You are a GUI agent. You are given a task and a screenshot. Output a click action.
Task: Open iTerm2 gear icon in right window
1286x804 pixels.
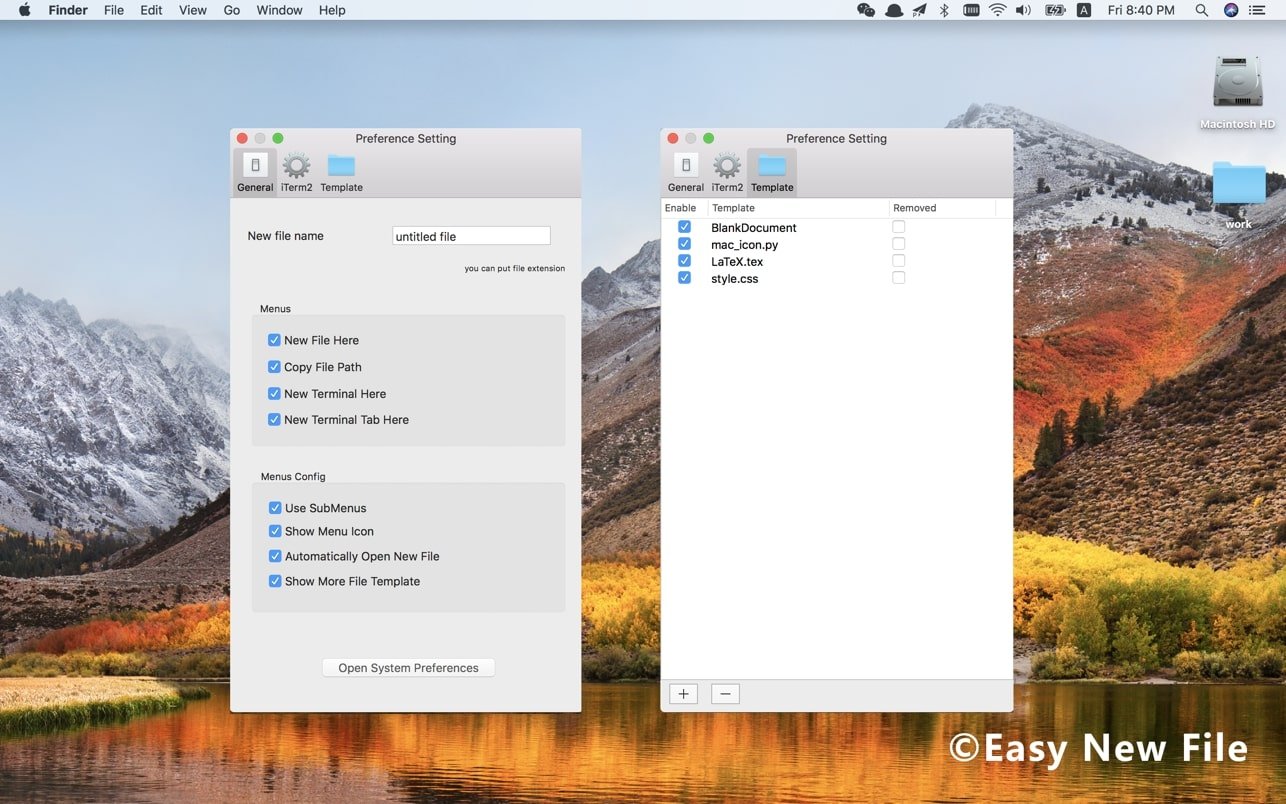[x=727, y=171]
